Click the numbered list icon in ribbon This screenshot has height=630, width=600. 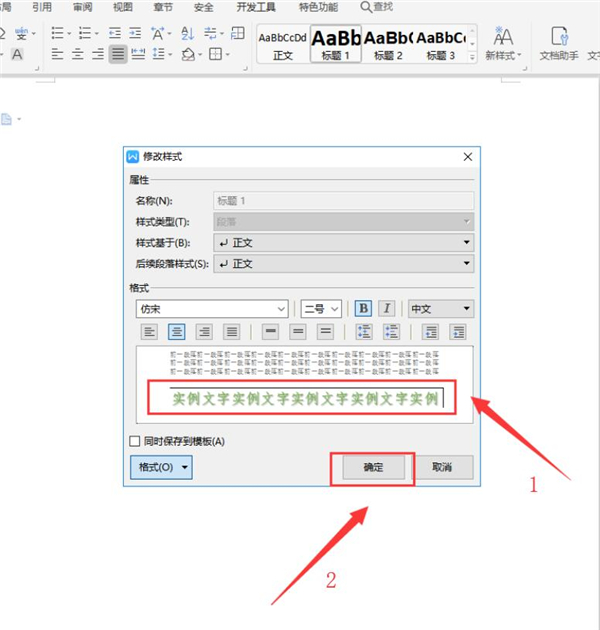pyautogui.click(x=85, y=33)
